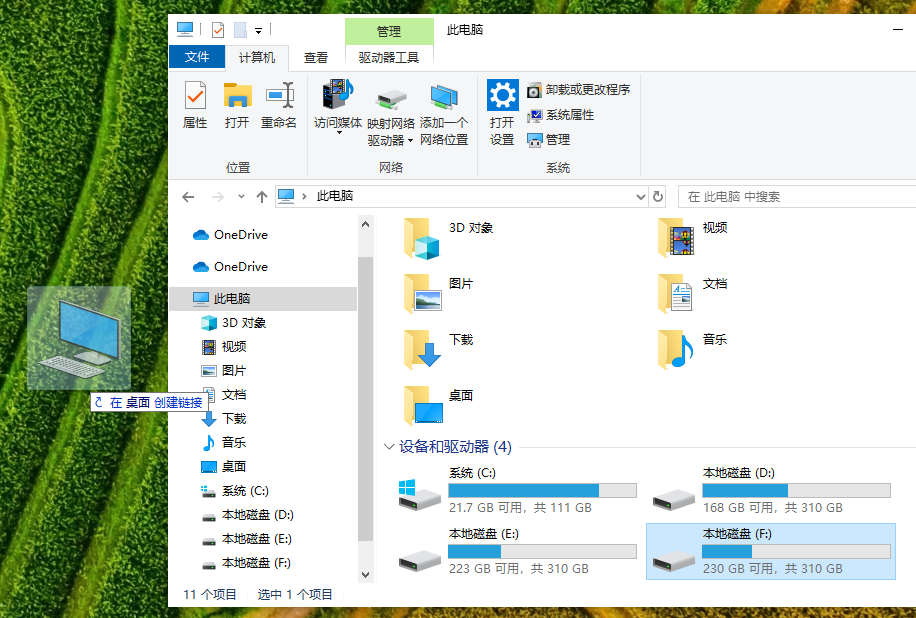Select the 图片 folder in the main pane
This screenshot has height=618, width=916.
click(439, 293)
